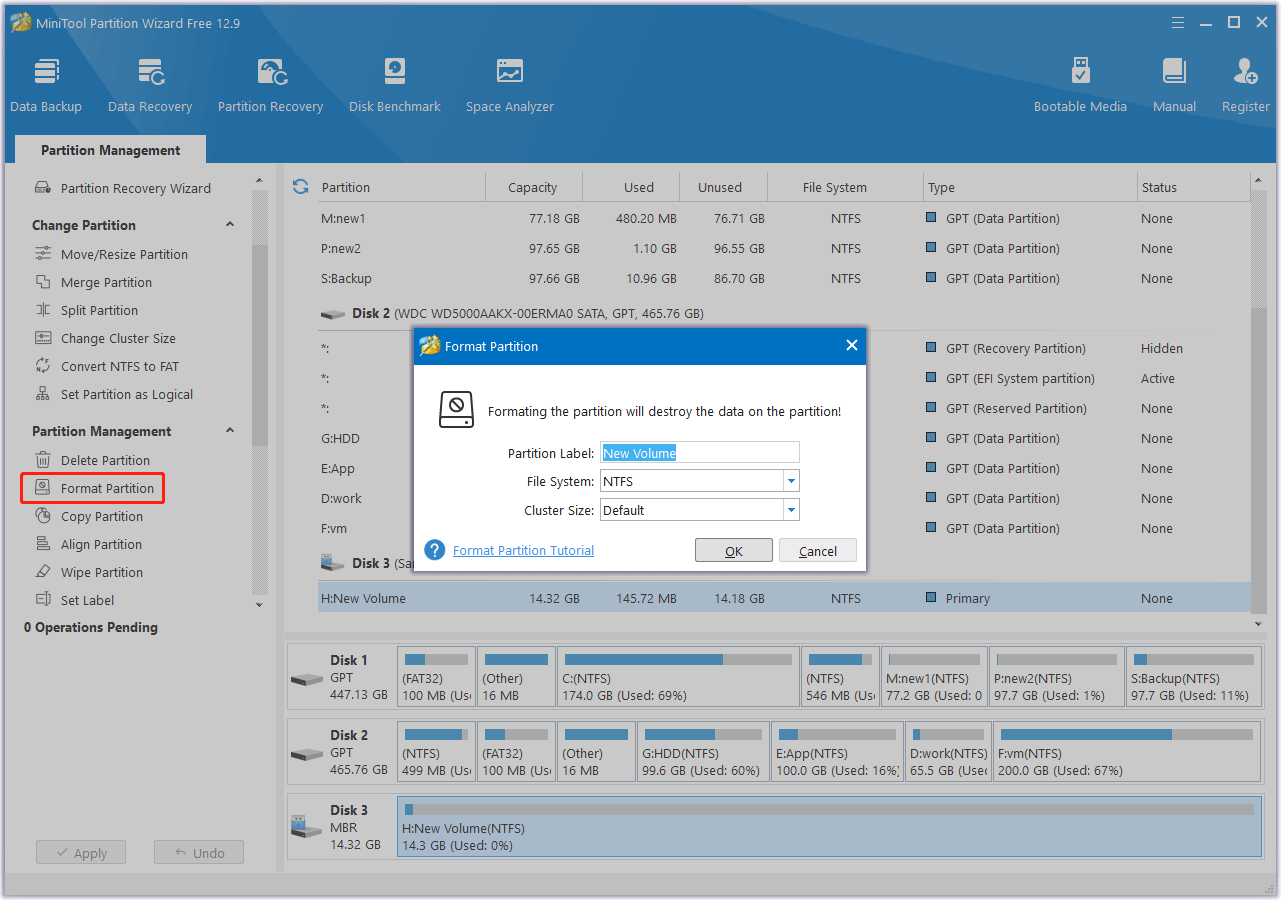This screenshot has height=900, width=1281.
Task: Open the hamburger menu
Action: 1177,22
